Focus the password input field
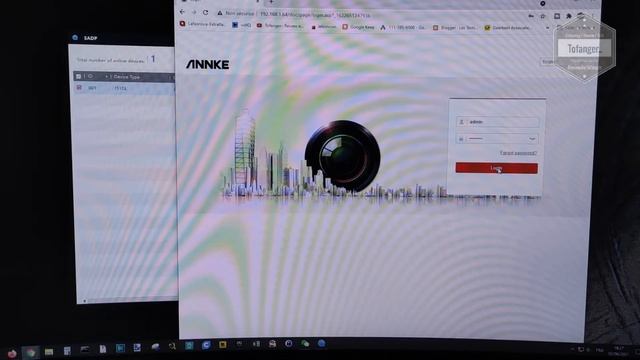The height and width of the screenshot is (360, 640). coord(497,139)
